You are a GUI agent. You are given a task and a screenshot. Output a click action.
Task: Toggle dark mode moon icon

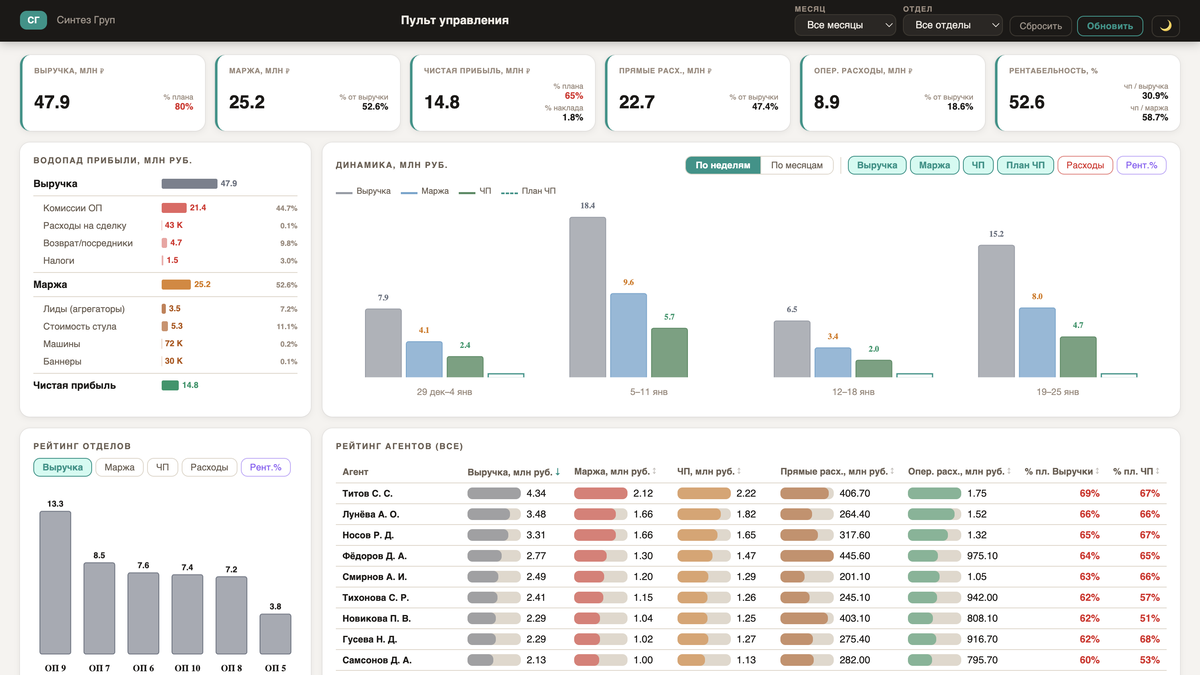pos(1165,26)
